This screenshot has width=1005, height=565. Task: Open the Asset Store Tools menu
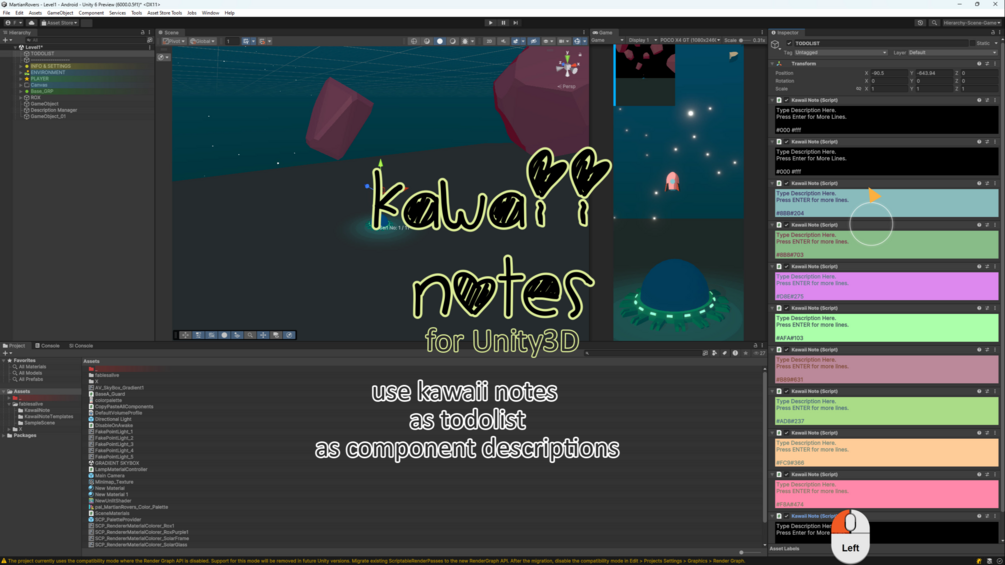tap(165, 13)
